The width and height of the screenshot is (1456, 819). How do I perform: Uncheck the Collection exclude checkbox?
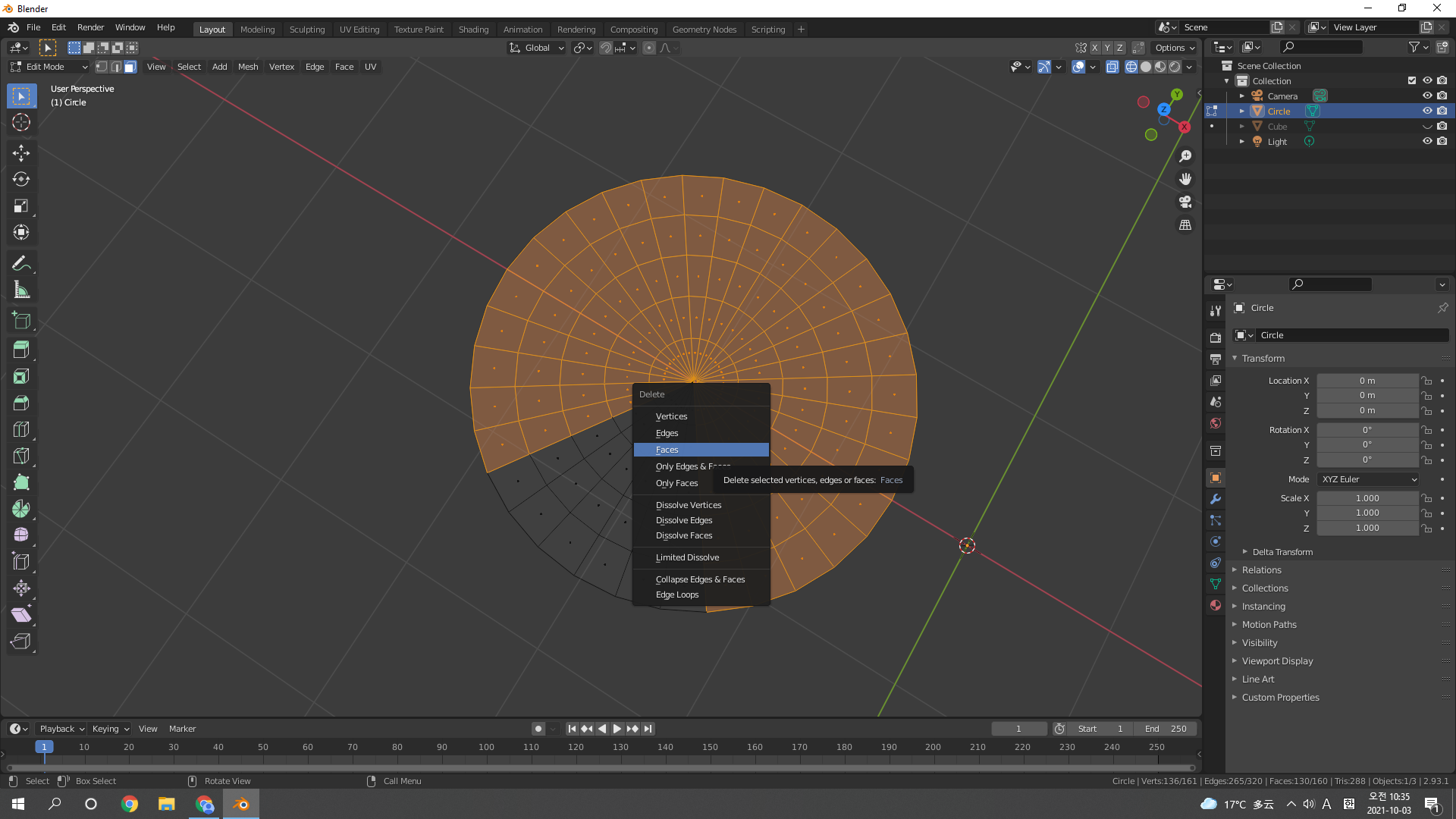pos(1412,81)
